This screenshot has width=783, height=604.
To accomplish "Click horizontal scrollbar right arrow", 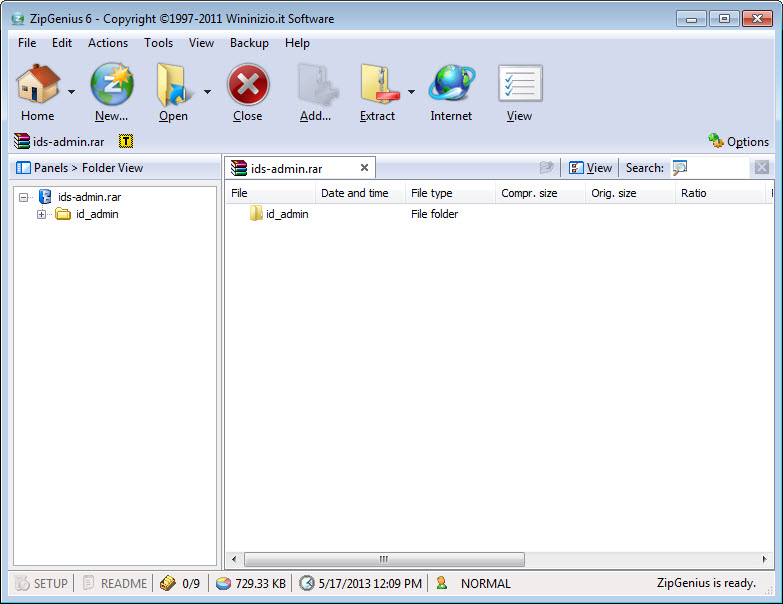I will point(764,559).
